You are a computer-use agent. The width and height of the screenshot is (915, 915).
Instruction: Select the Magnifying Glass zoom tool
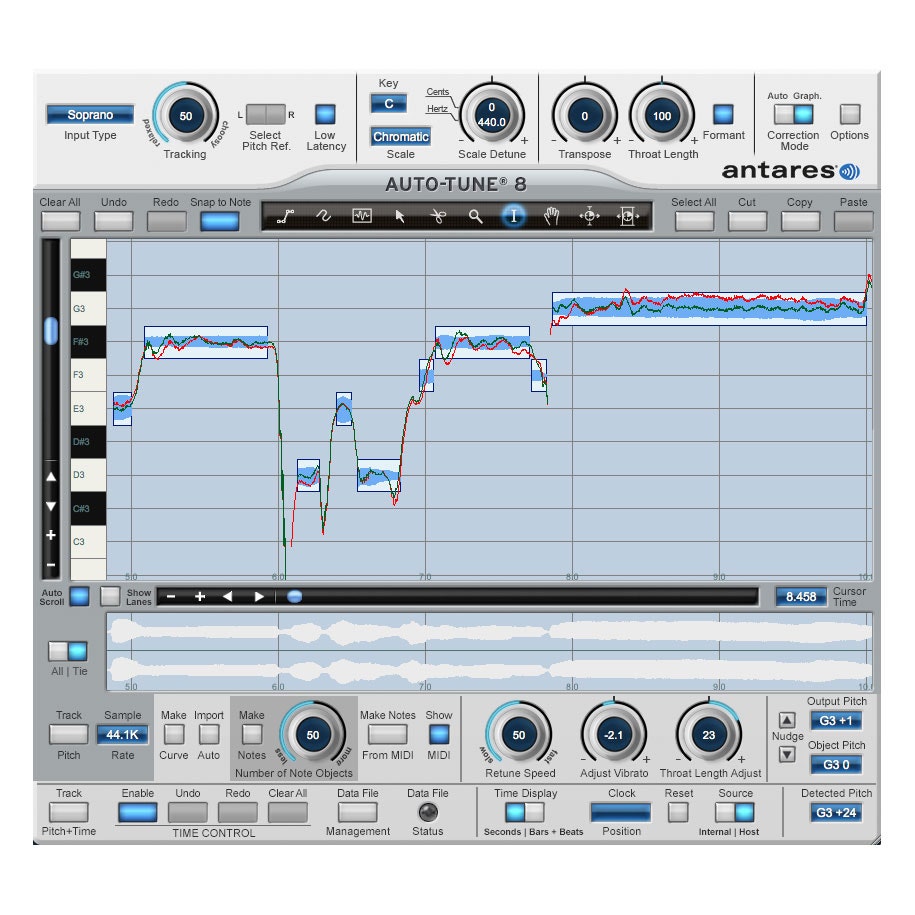click(476, 216)
